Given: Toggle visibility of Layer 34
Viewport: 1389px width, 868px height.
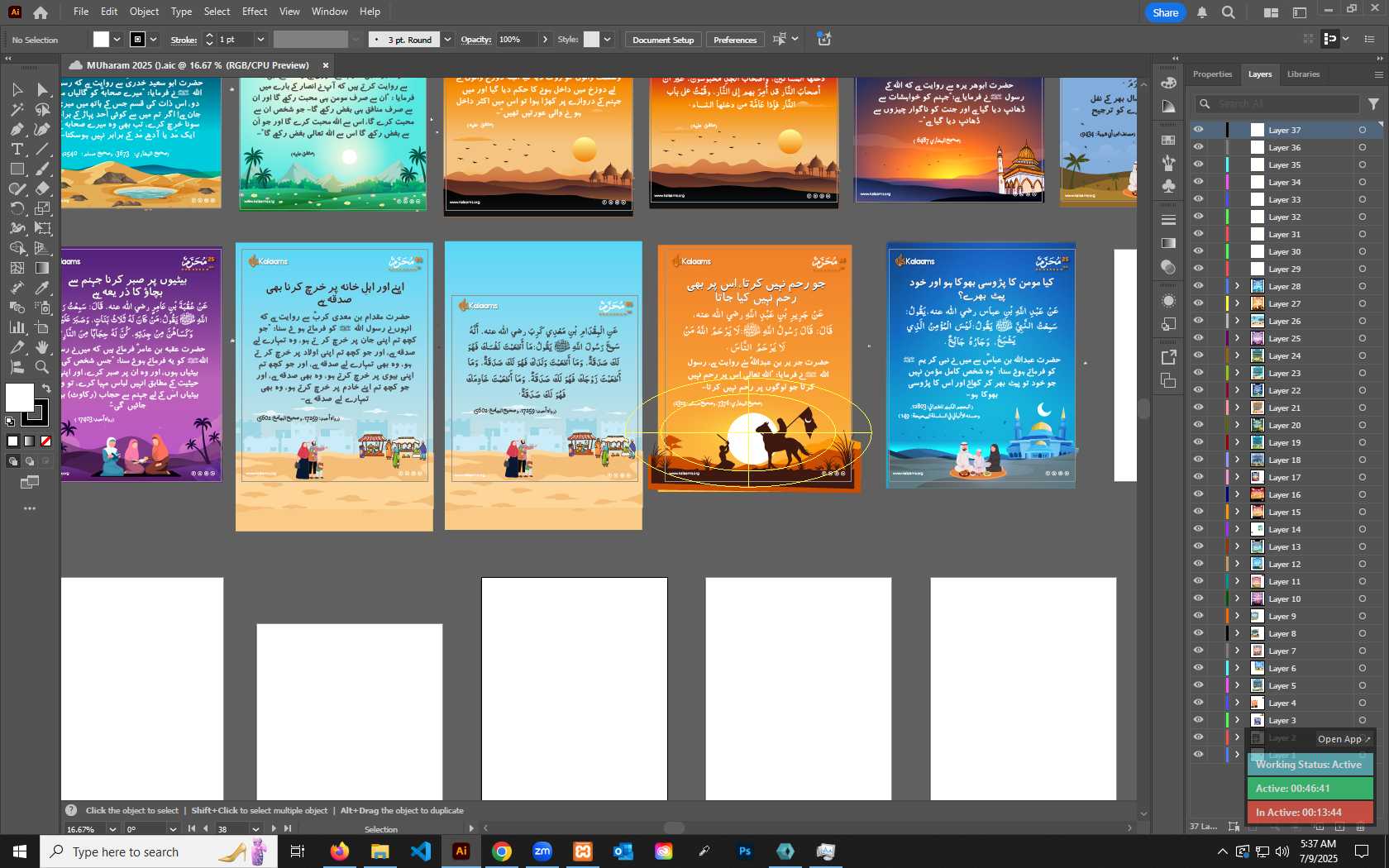Looking at the screenshot, I should tap(1198, 182).
